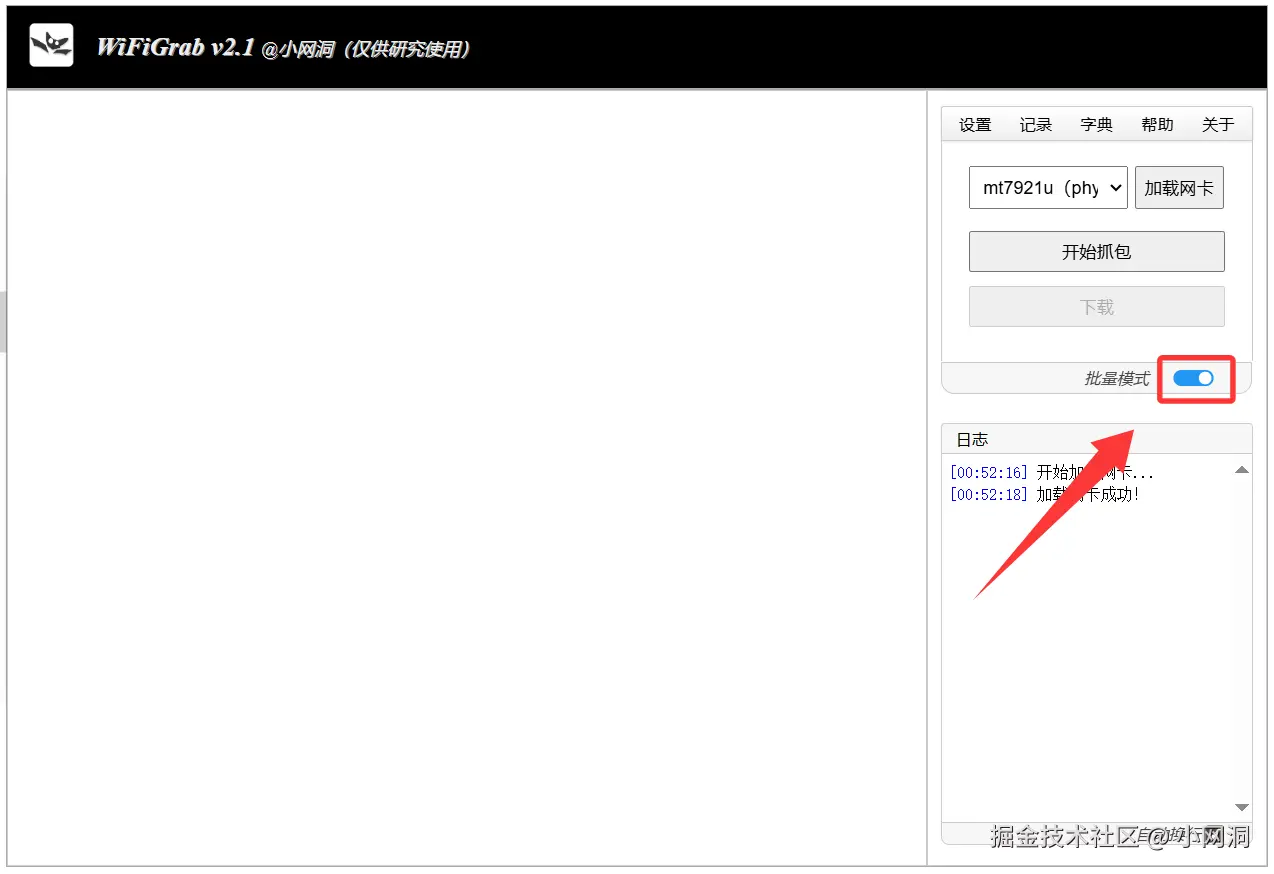Screen dimensions: 1274x874
Task: Click the WiFiGrab v2.1 title text
Action: click(176, 47)
